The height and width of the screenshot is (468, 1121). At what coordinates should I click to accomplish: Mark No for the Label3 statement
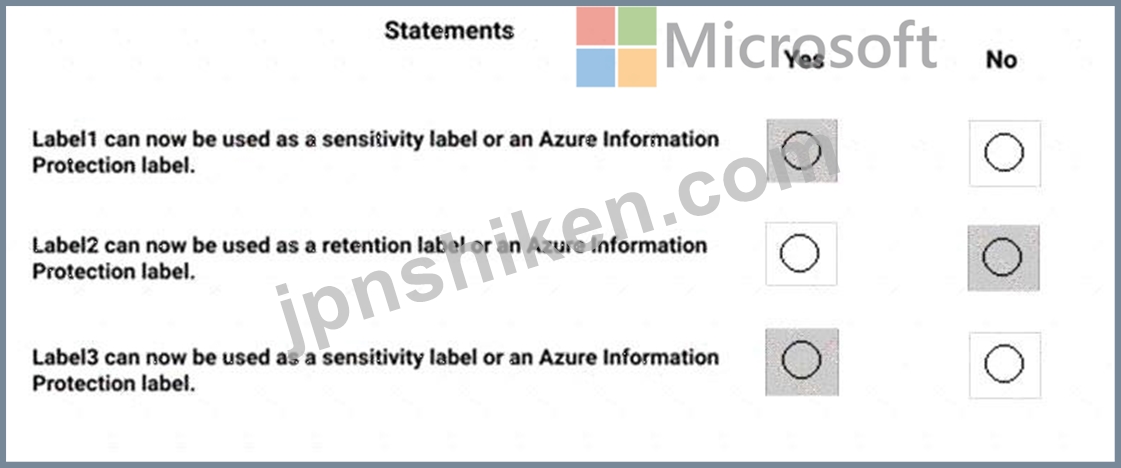tap(1004, 364)
